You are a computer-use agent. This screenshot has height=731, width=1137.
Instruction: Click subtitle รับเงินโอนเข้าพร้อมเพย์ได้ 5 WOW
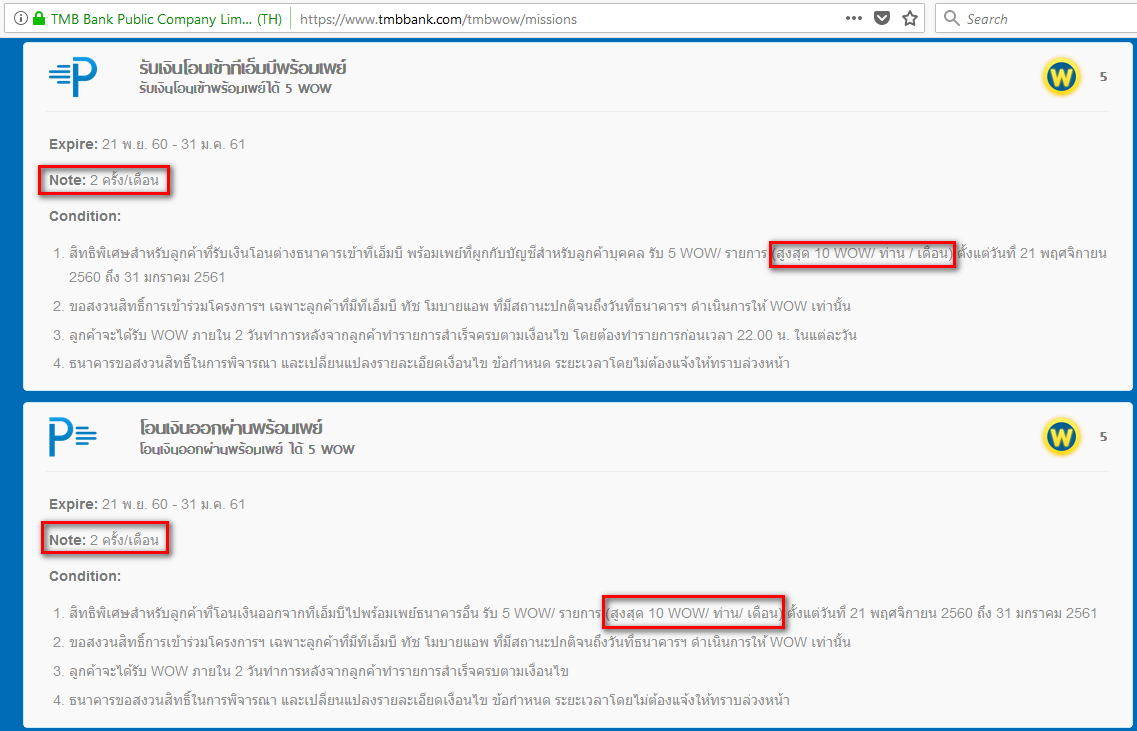tap(236, 89)
